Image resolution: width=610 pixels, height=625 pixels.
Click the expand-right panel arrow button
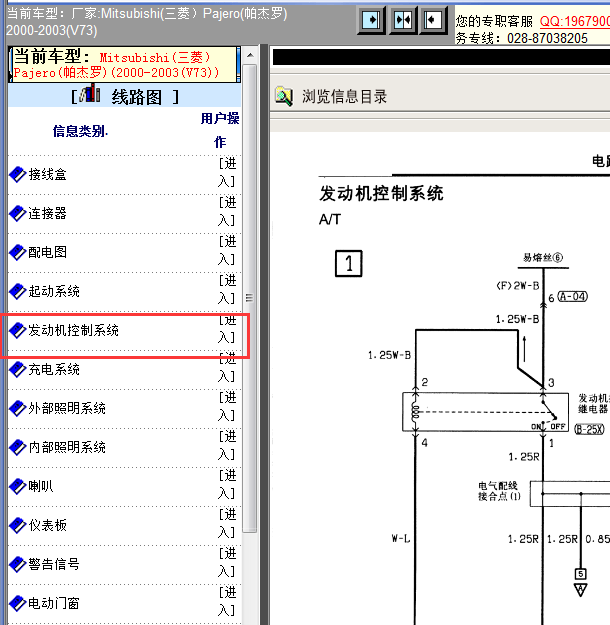coord(371,20)
